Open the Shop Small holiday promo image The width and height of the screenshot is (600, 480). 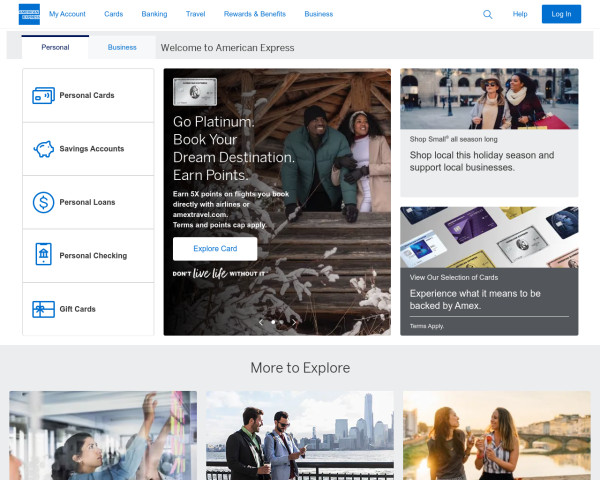(x=489, y=99)
